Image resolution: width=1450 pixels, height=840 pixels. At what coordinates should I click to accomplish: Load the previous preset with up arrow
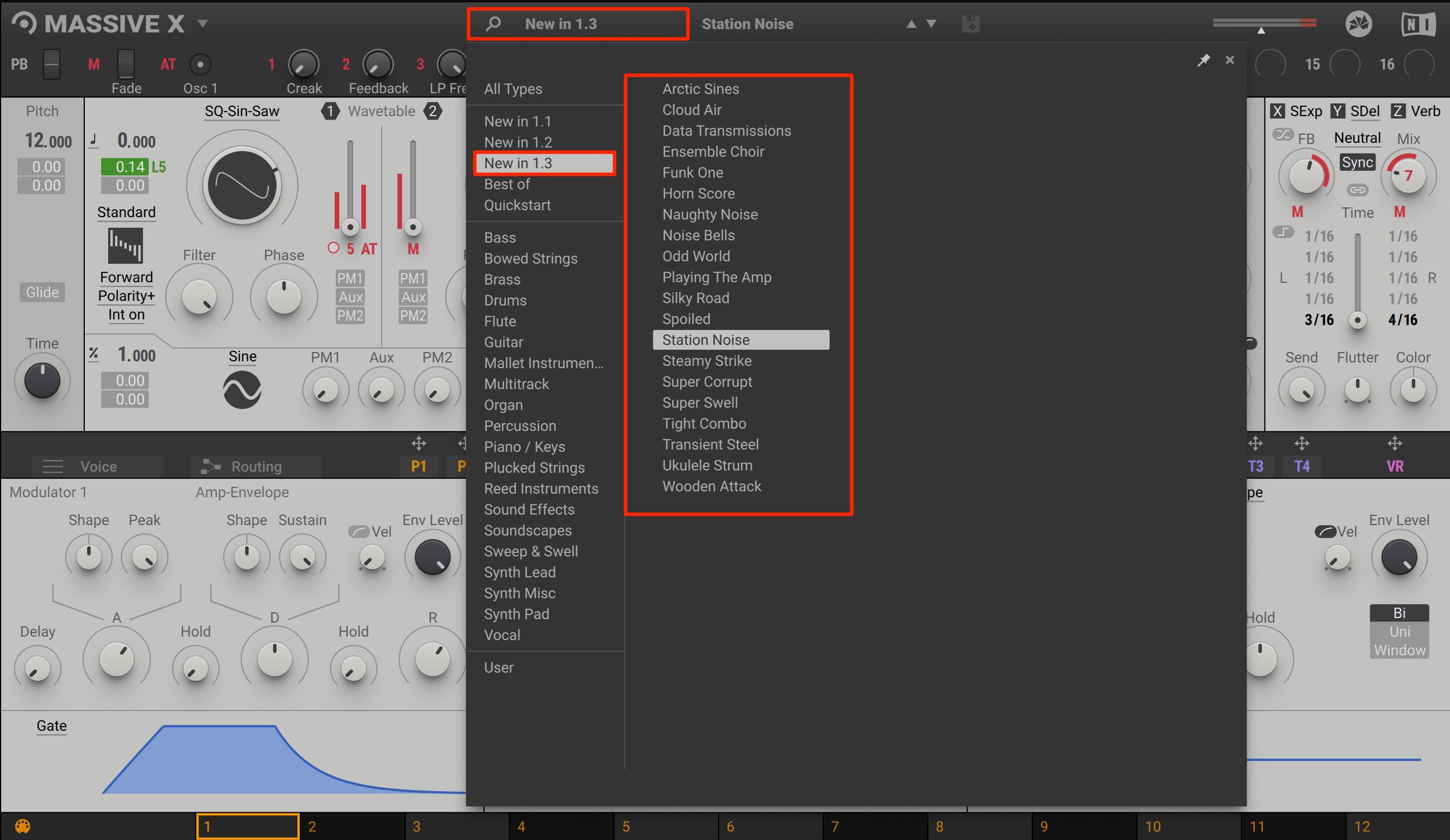pos(911,24)
